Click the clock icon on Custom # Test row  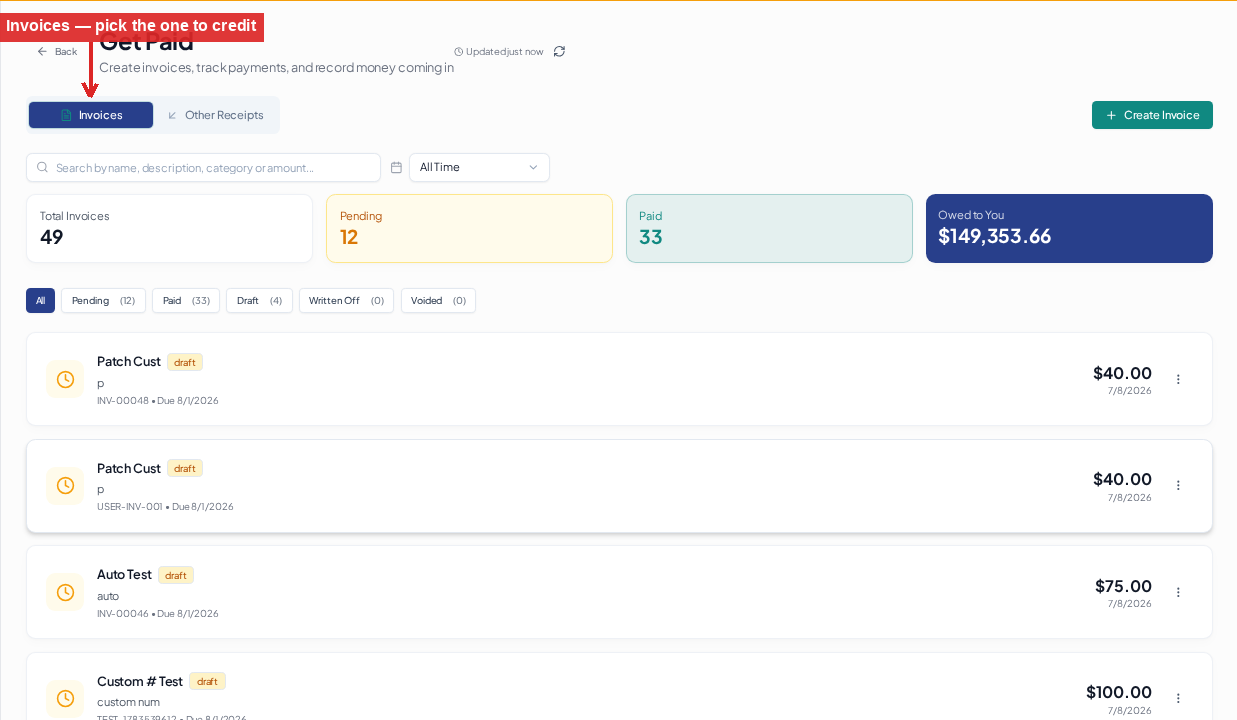click(65, 698)
